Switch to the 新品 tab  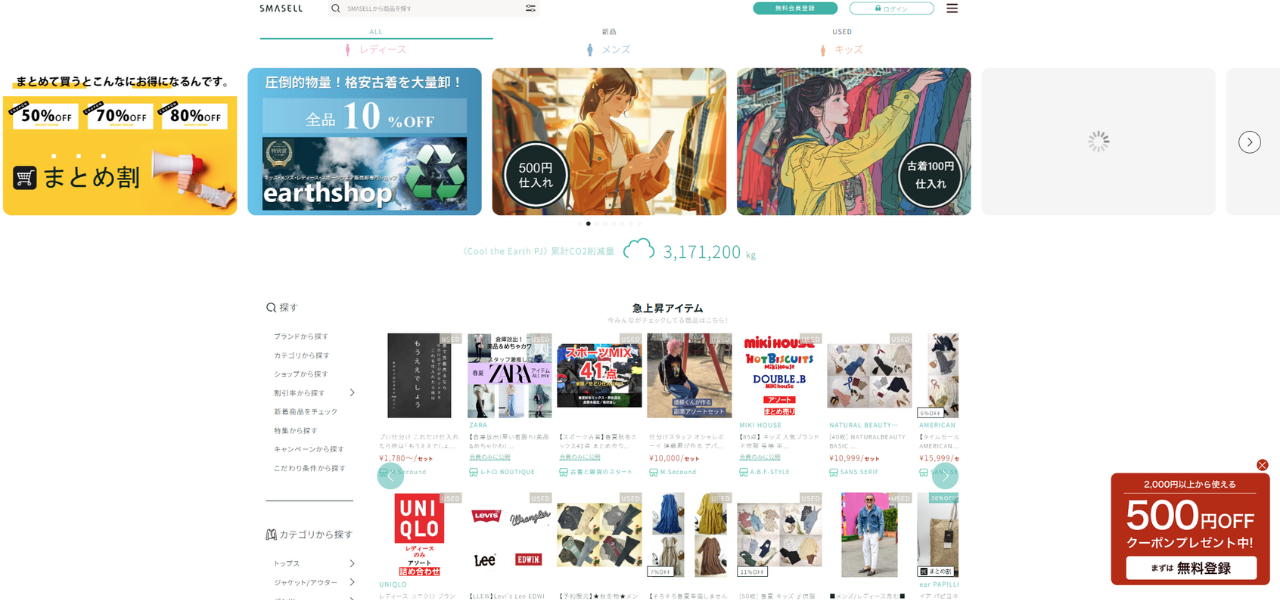609,31
